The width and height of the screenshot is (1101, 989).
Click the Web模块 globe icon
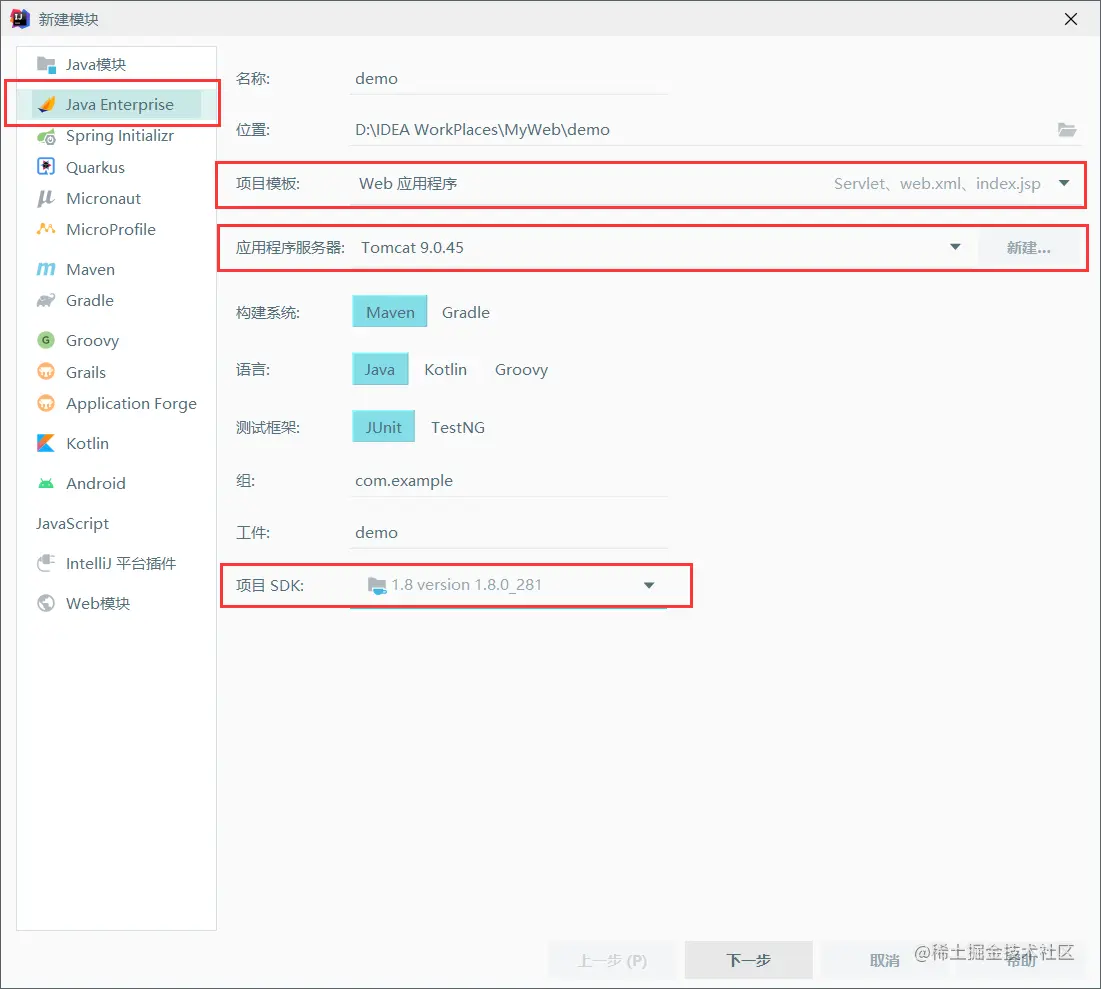coord(46,603)
